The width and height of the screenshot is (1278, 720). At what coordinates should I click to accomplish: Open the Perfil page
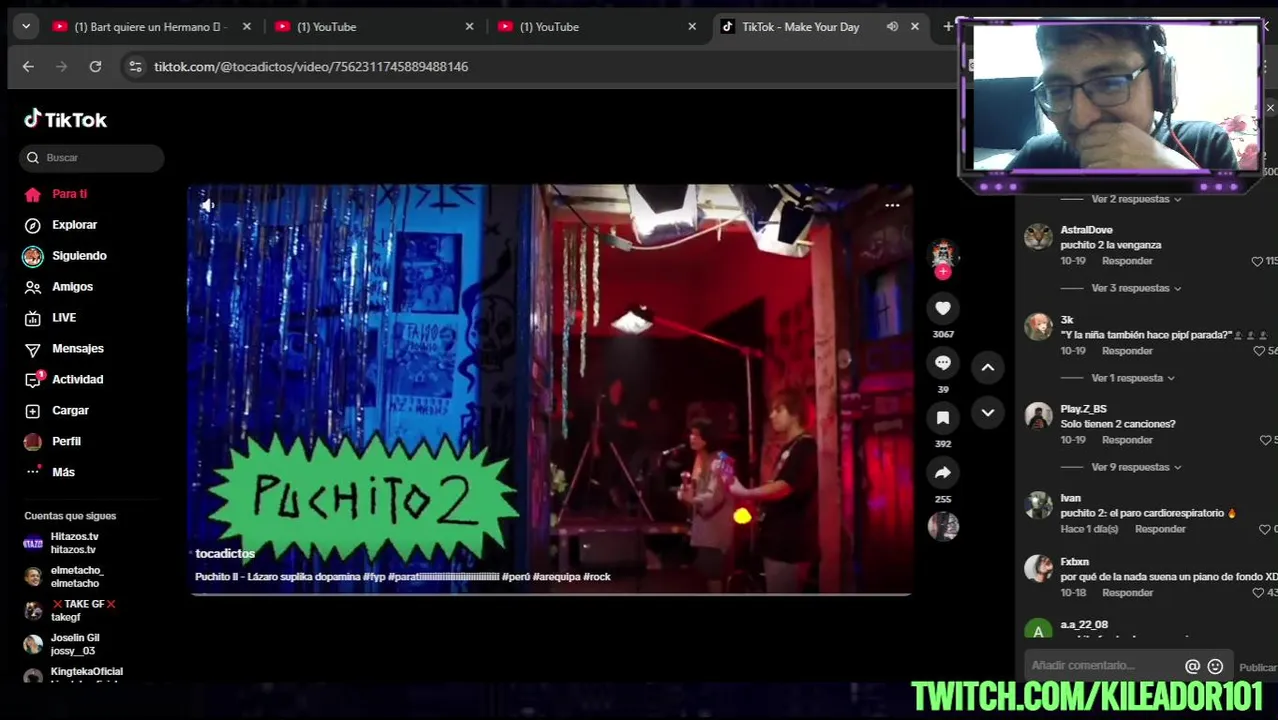coord(53,442)
